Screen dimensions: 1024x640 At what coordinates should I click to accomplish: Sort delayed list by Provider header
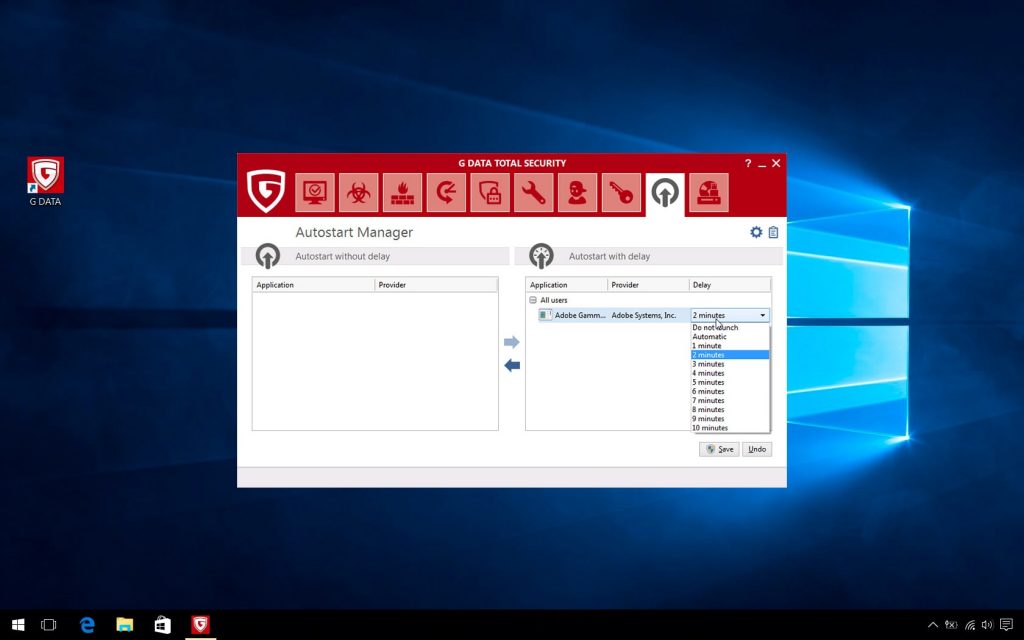click(x=648, y=285)
